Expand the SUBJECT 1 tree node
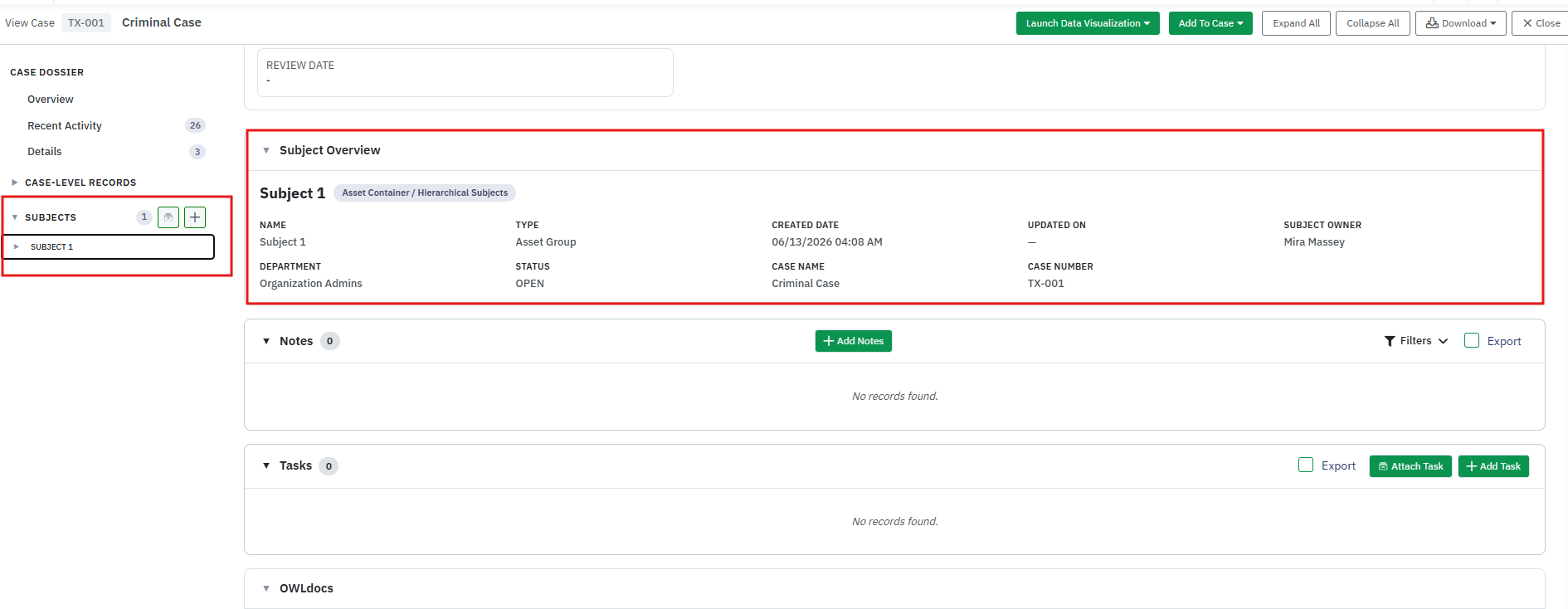Screen dimensions: 1568x609 17,246
